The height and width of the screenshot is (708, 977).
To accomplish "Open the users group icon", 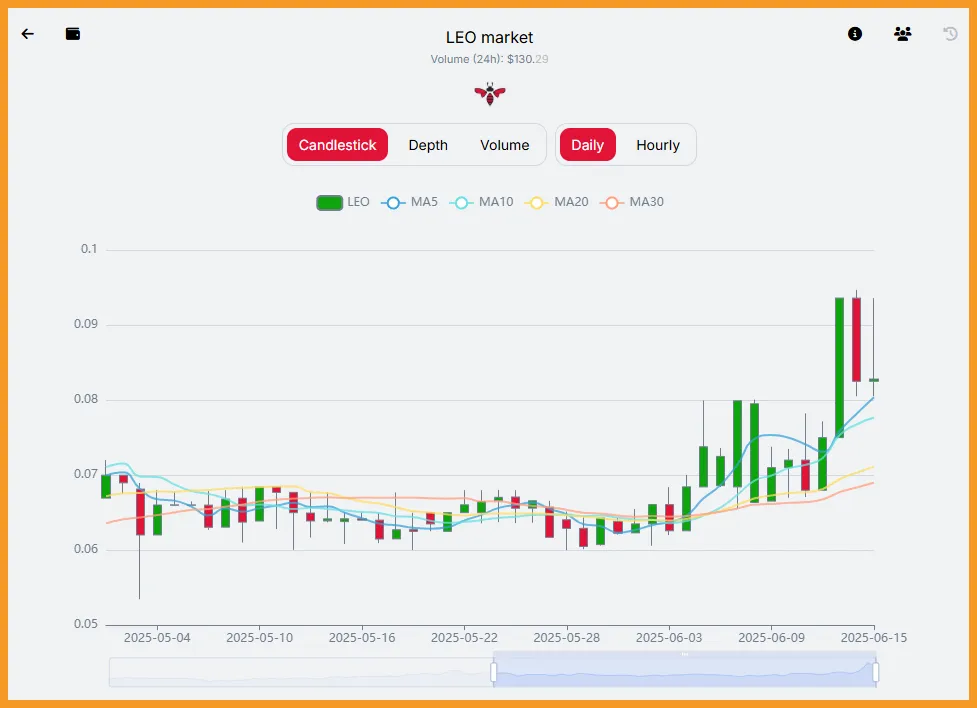I will click(x=902, y=34).
